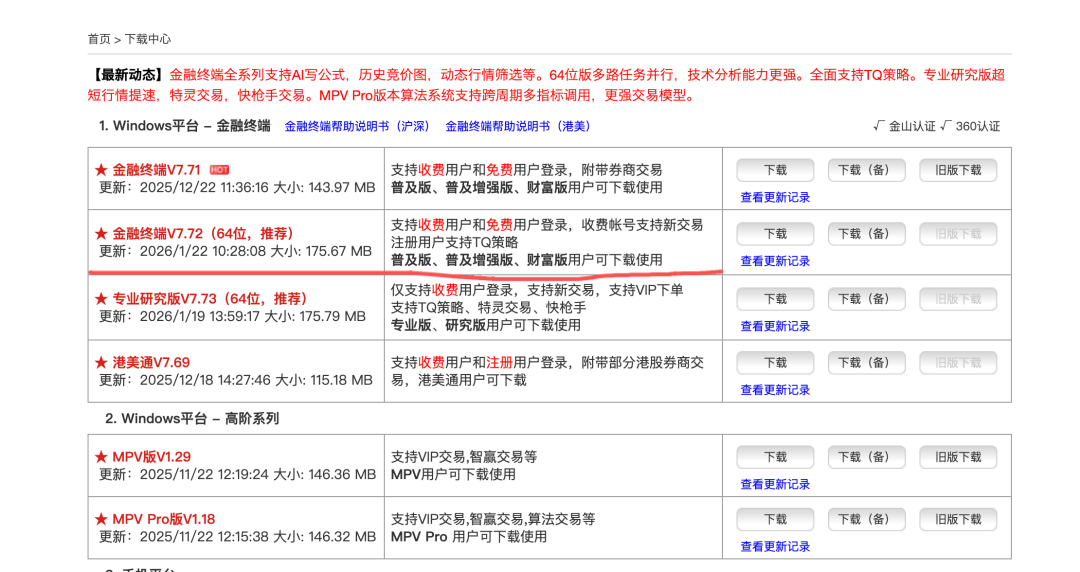Click 金融终端V7.72（64位，推荐）title
This screenshot has width=1080, height=572.
tap(203, 234)
